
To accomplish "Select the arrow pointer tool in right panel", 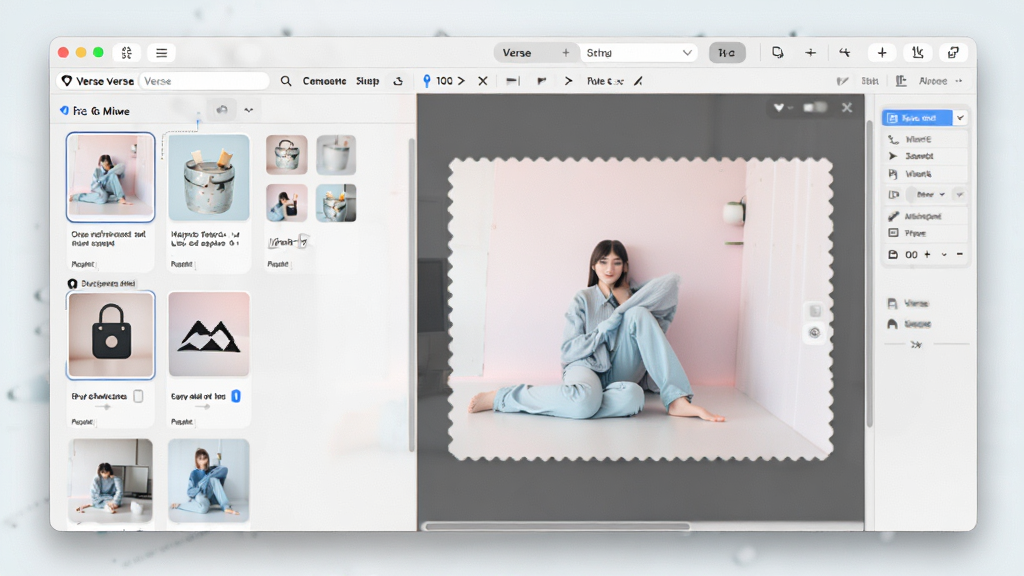I will (893, 156).
